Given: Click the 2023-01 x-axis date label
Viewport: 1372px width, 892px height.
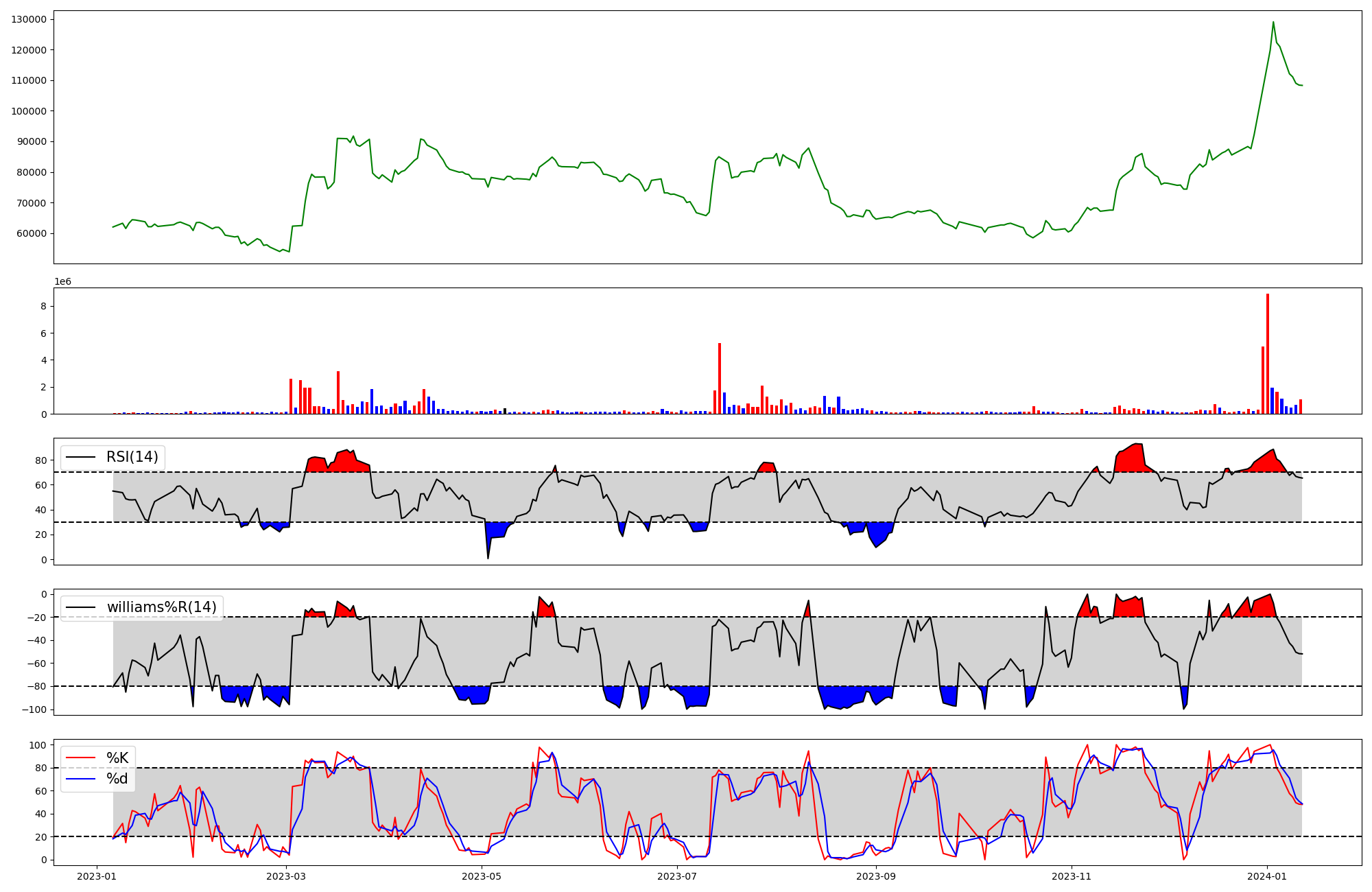Looking at the screenshot, I should click(97, 876).
